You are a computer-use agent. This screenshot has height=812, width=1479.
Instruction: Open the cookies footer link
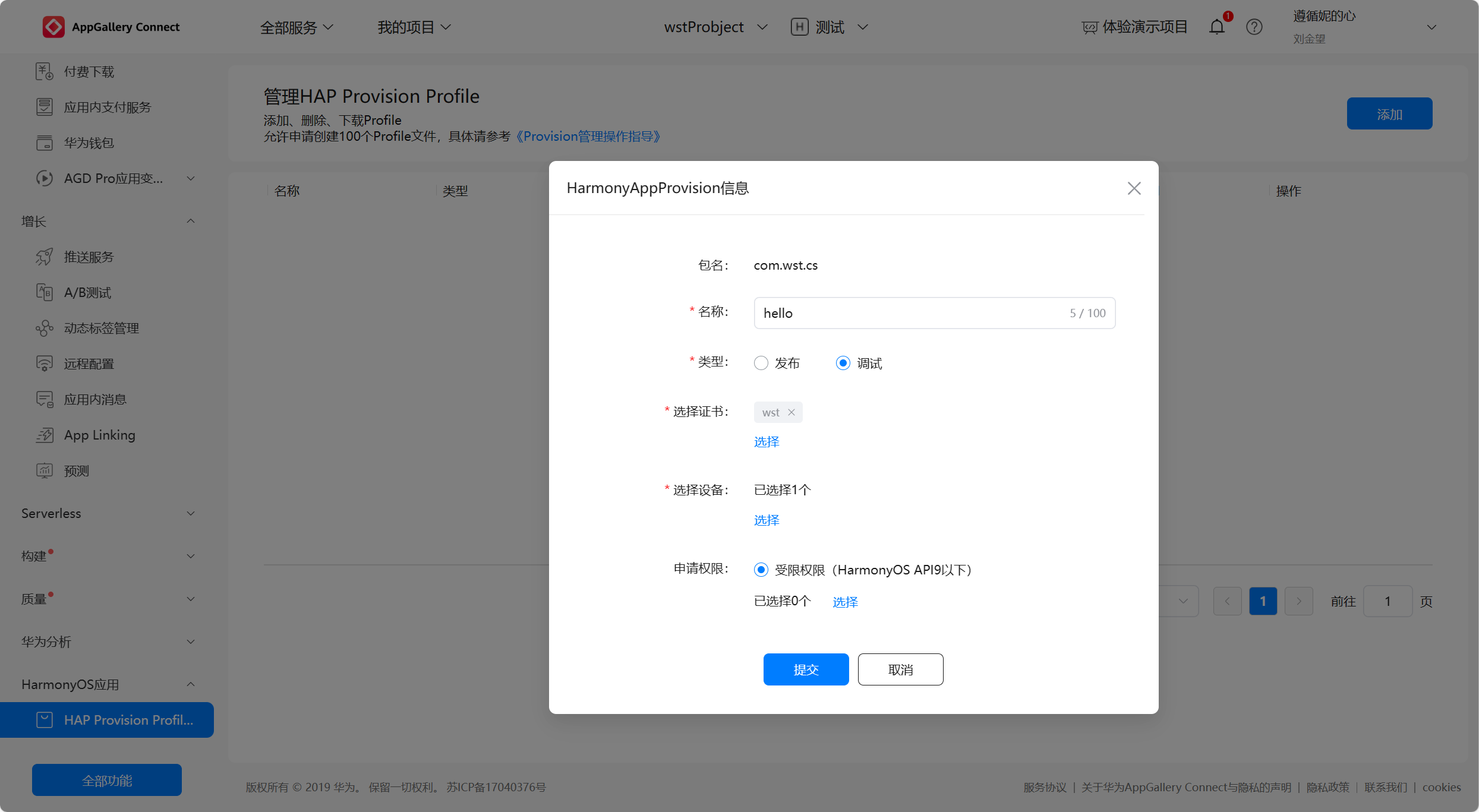pos(1441,787)
